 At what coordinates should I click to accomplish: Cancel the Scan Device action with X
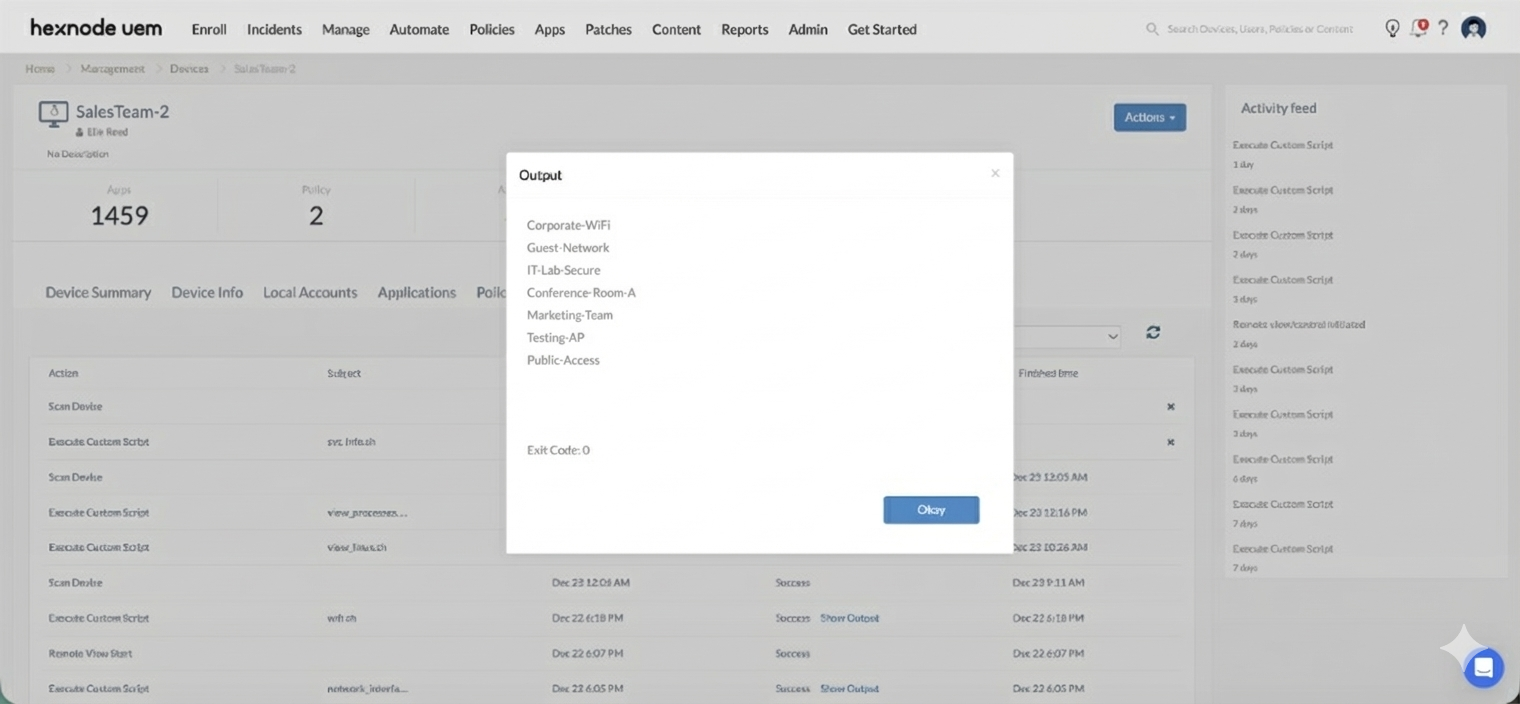click(x=1170, y=407)
